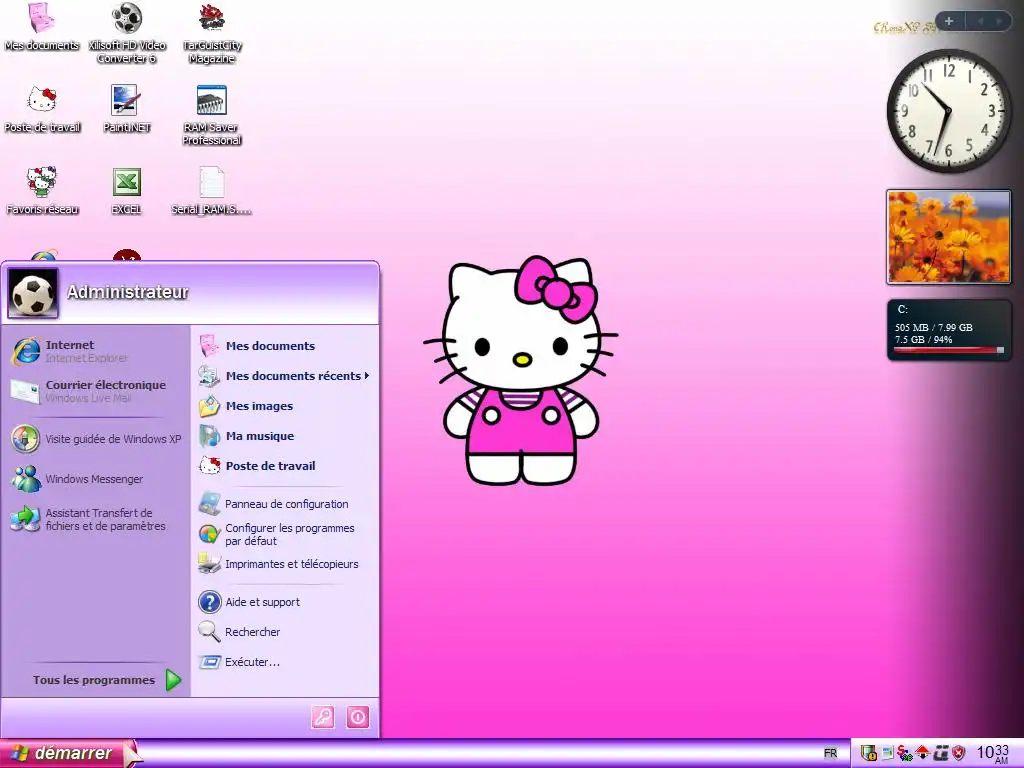Open Poste de travail in Start menu
The height and width of the screenshot is (768, 1024).
tap(285, 466)
